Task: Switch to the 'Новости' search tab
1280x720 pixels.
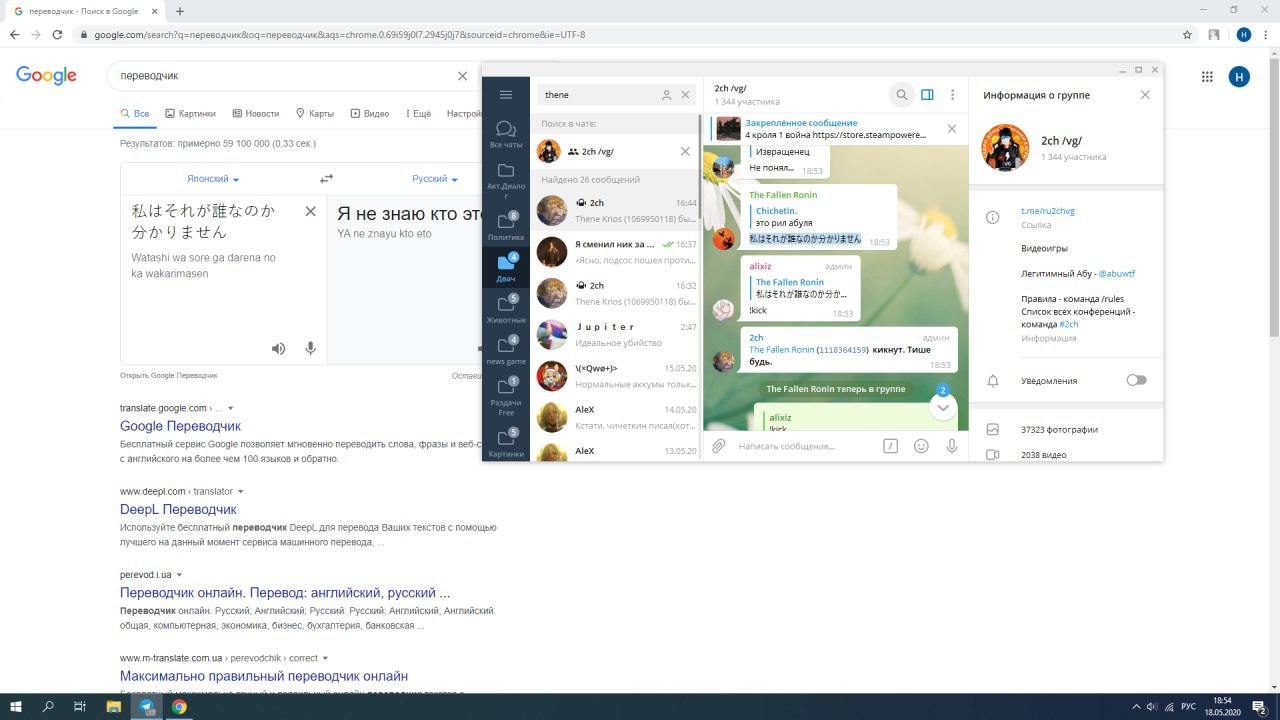Action: click(x=255, y=114)
